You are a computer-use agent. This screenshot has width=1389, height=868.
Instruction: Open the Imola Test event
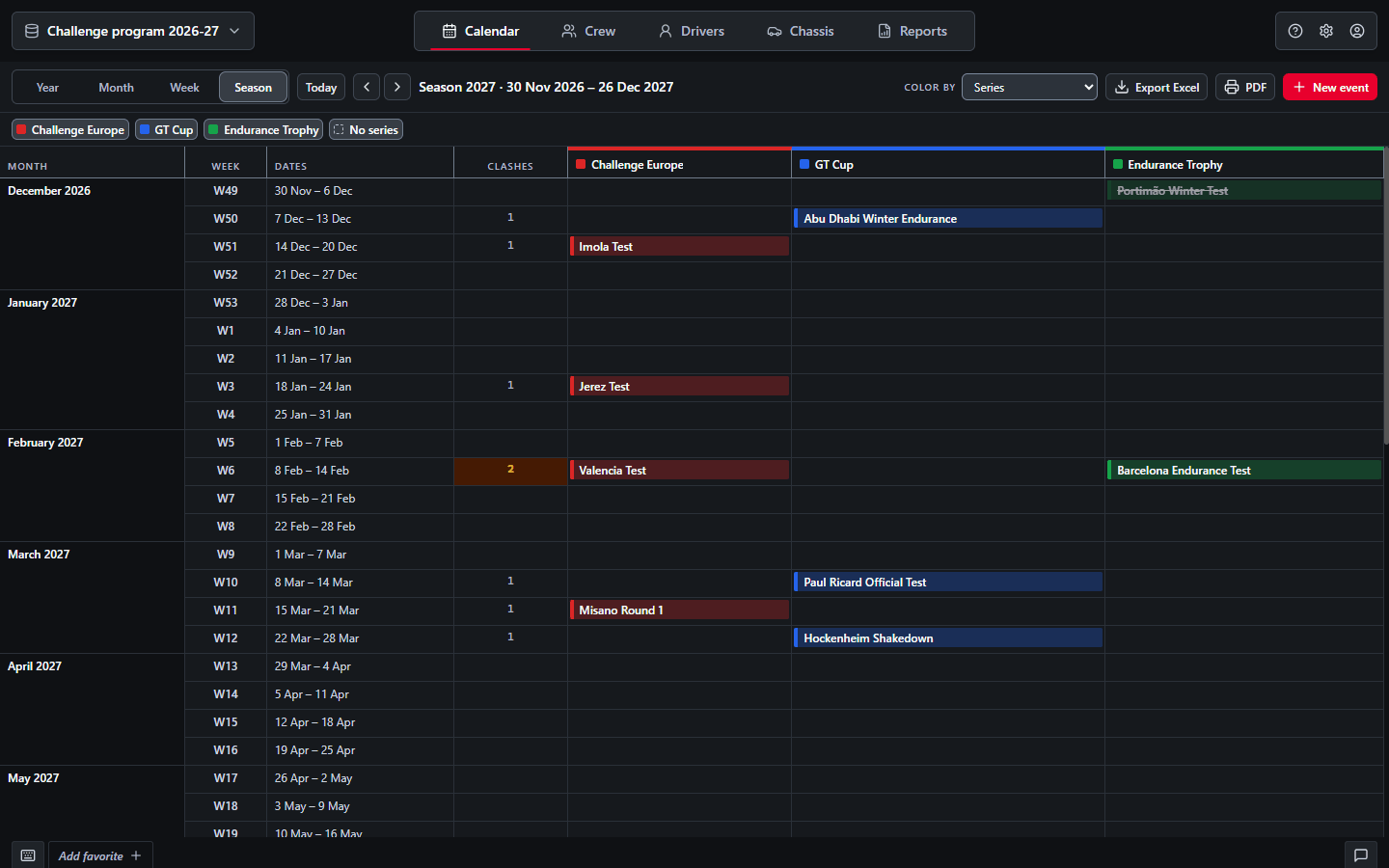pos(679,246)
